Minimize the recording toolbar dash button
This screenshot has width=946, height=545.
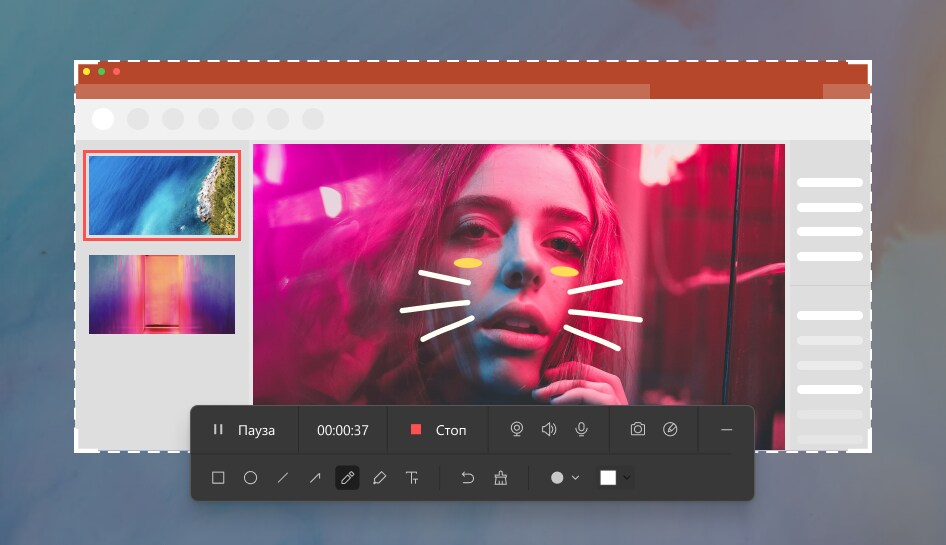(726, 430)
